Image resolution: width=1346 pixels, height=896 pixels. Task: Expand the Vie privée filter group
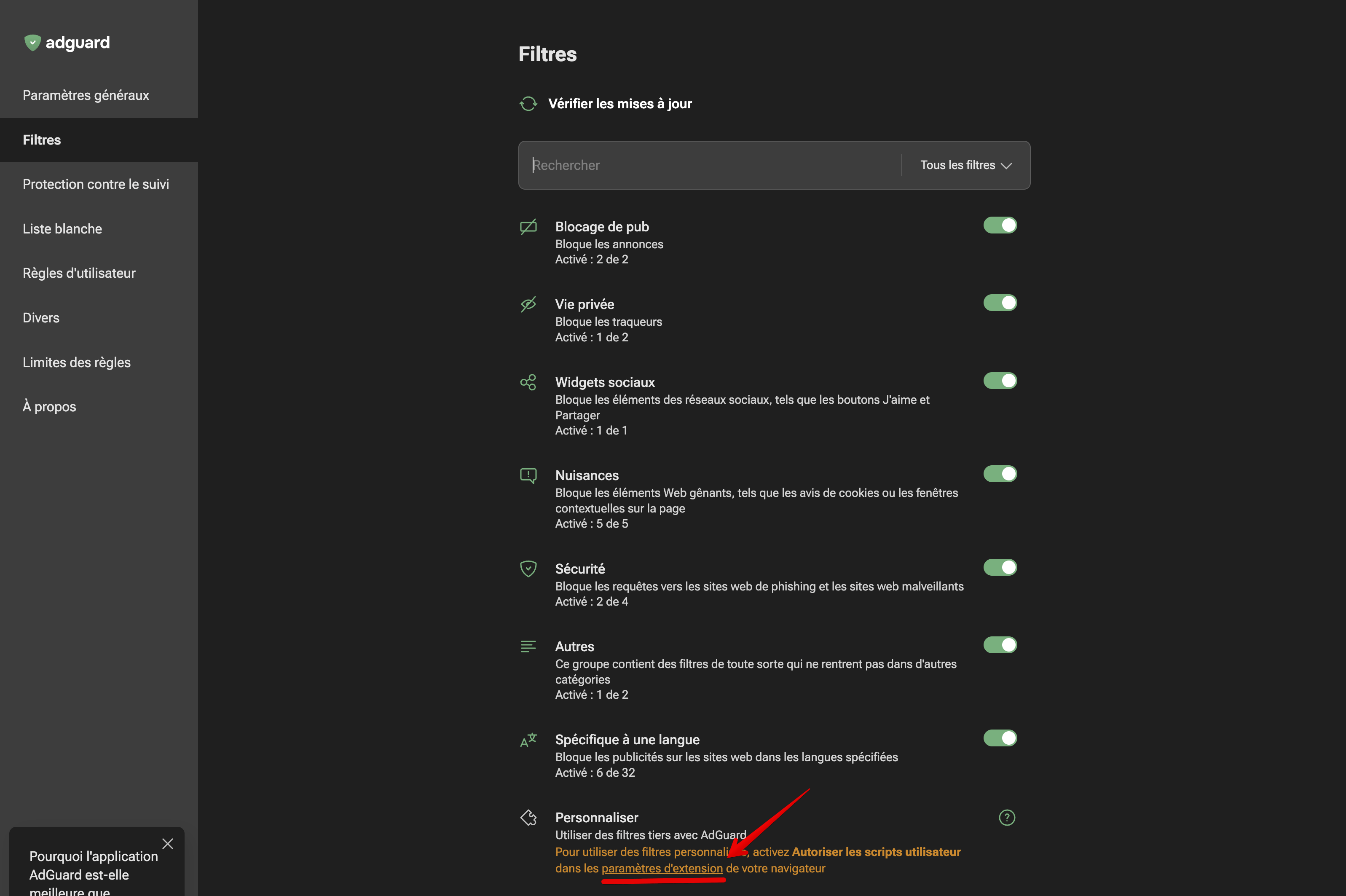click(x=585, y=305)
